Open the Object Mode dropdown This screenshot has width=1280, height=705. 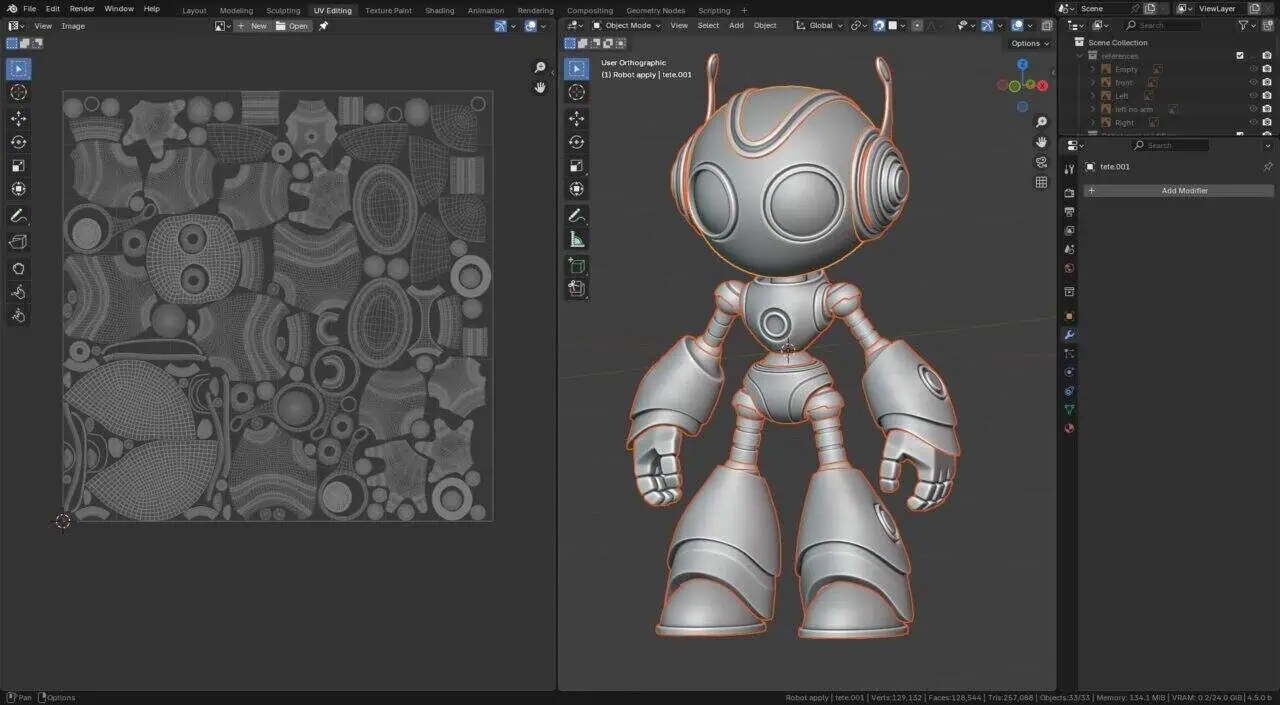pyautogui.click(x=627, y=25)
